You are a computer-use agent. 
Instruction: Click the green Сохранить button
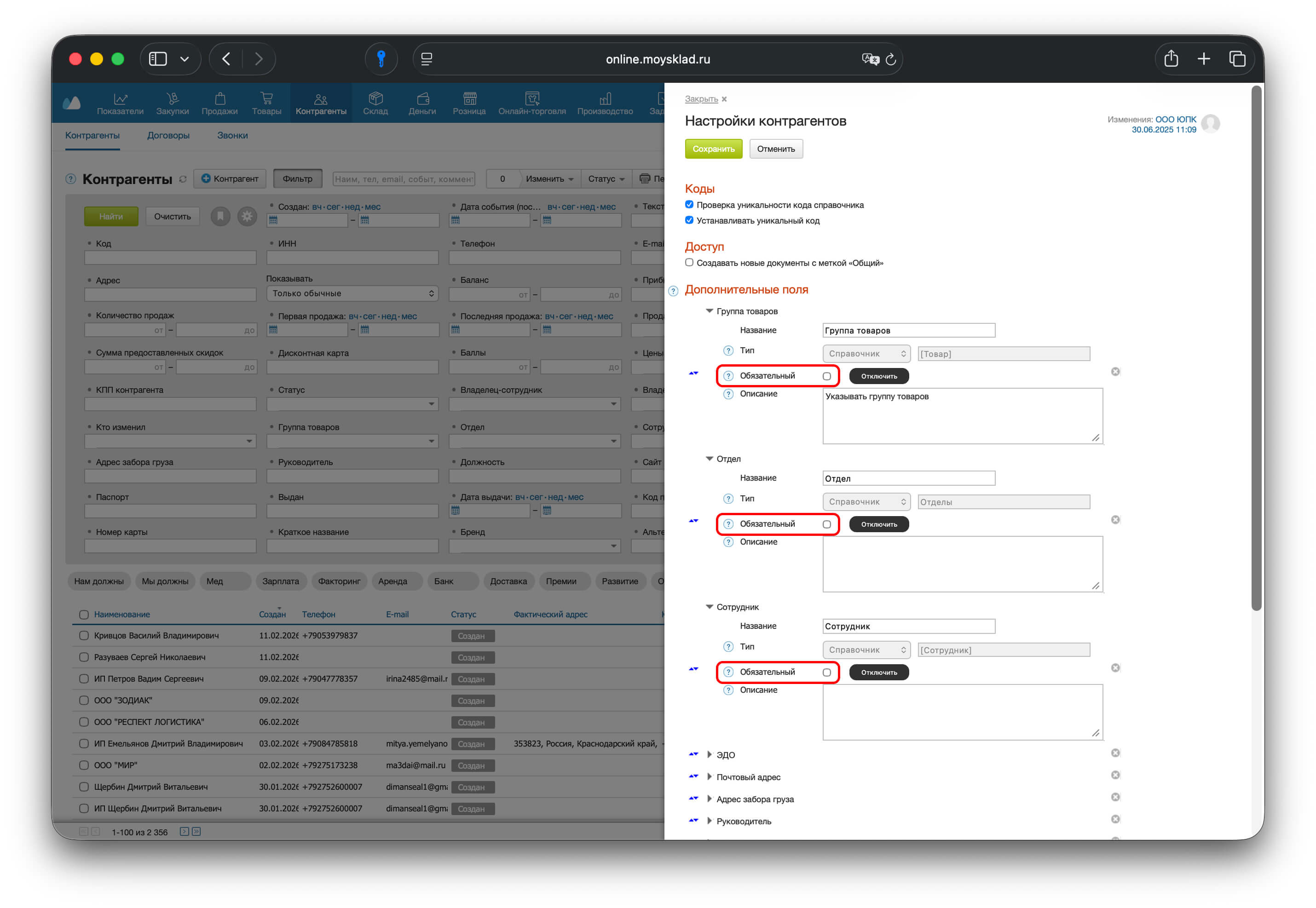pyautogui.click(x=714, y=149)
